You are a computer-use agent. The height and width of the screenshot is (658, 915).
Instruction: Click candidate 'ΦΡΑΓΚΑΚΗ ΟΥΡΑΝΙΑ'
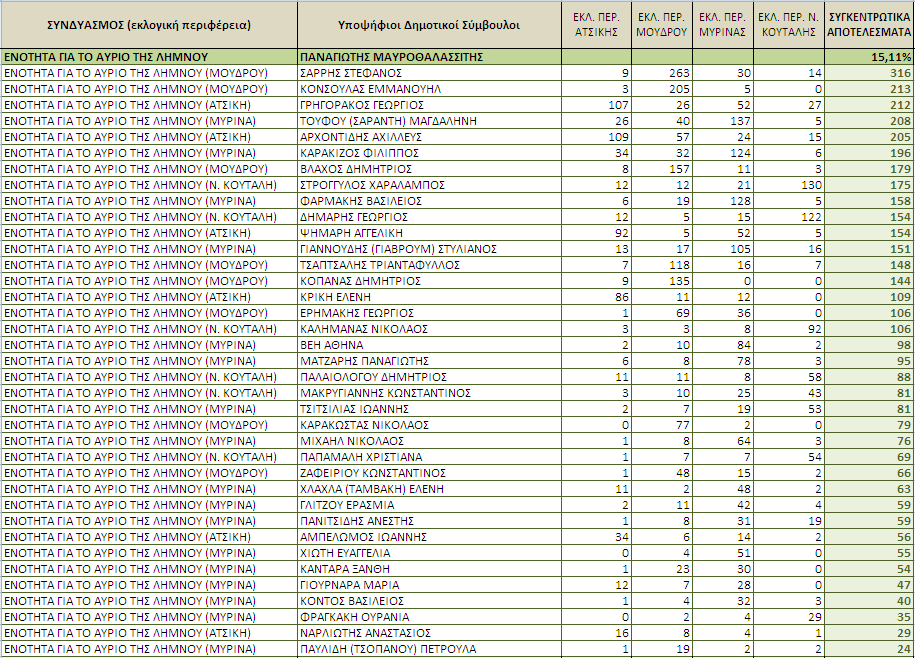pyautogui.click(x=354, y=617)
